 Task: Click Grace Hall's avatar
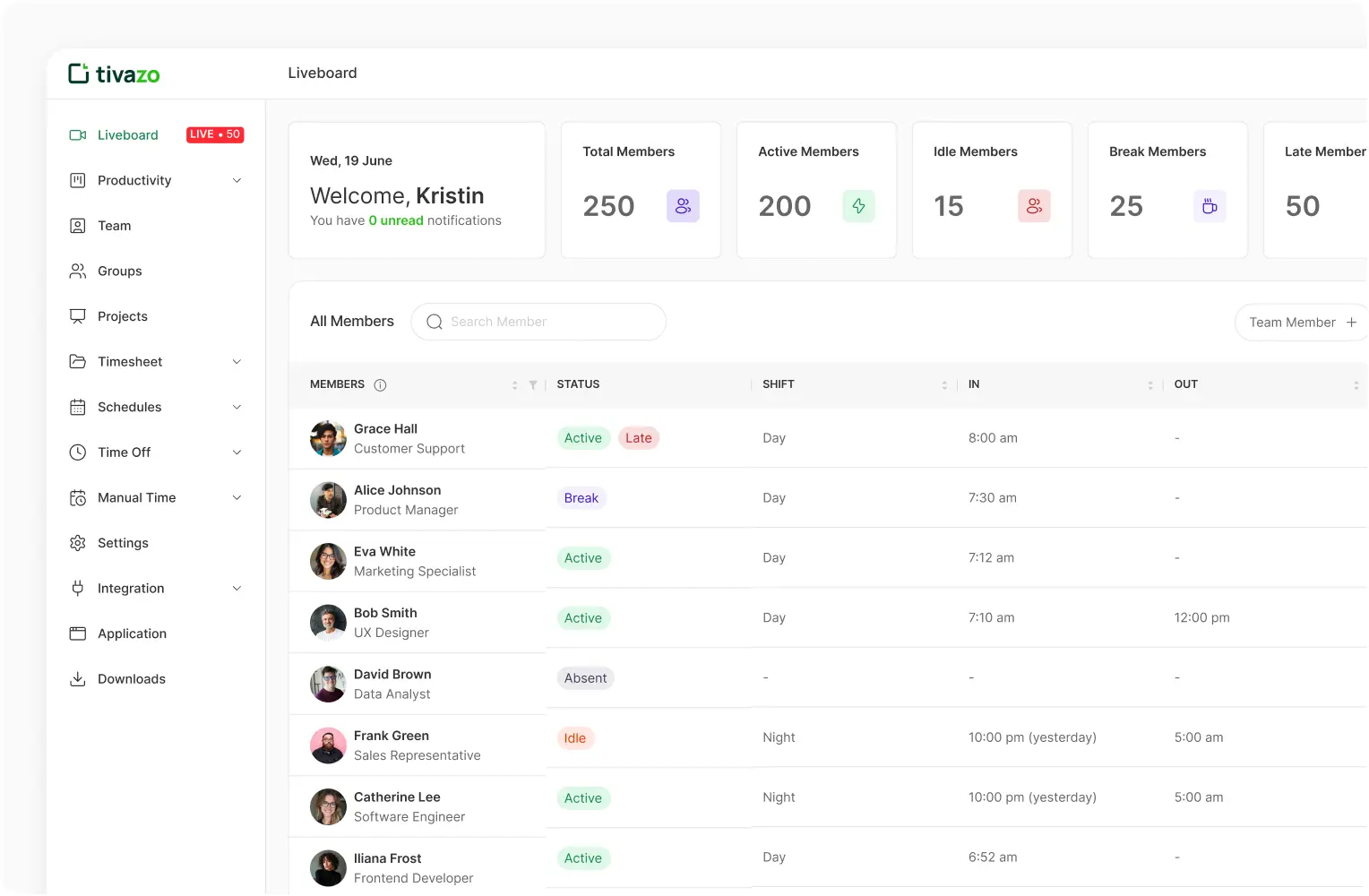[x=328, y=439]
